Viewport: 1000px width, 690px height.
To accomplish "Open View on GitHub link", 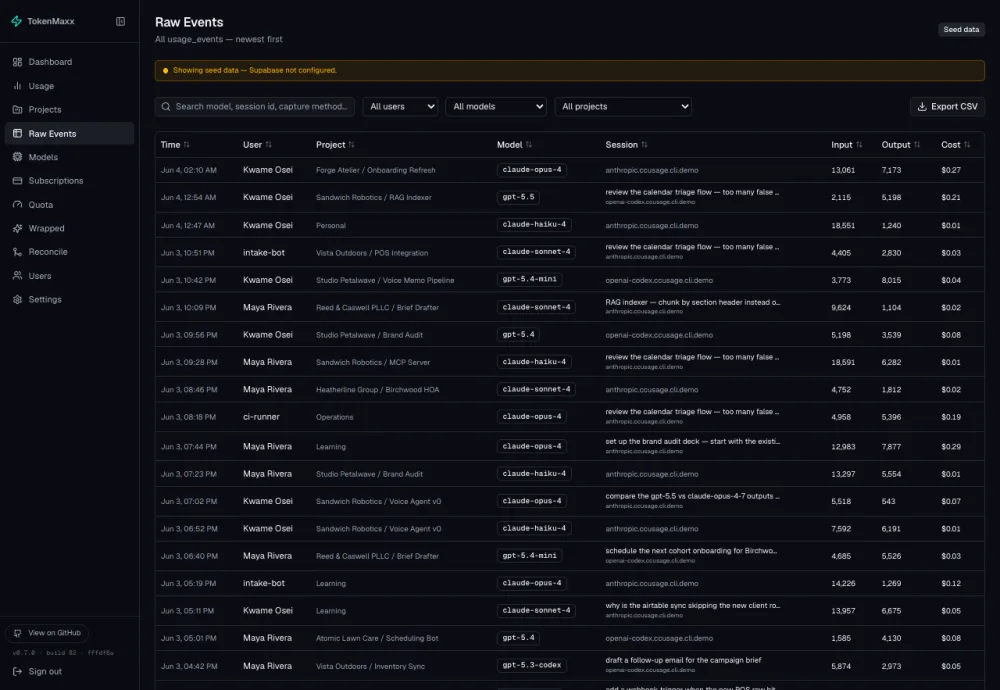I will coord(47,633).
